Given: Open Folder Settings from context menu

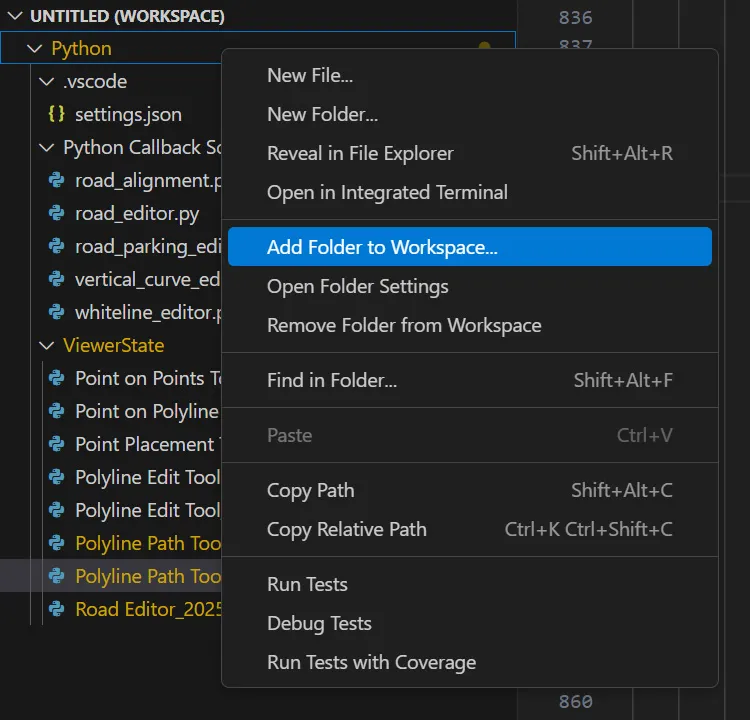Looking at the screenshot, I should tap(470, 286).
